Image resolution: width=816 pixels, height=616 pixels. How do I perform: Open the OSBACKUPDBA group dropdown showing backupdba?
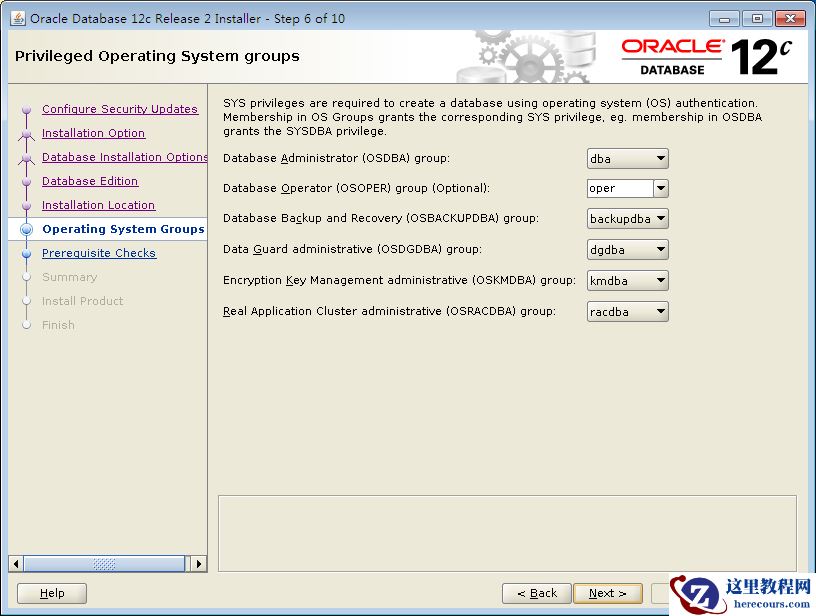click(627, 219)
